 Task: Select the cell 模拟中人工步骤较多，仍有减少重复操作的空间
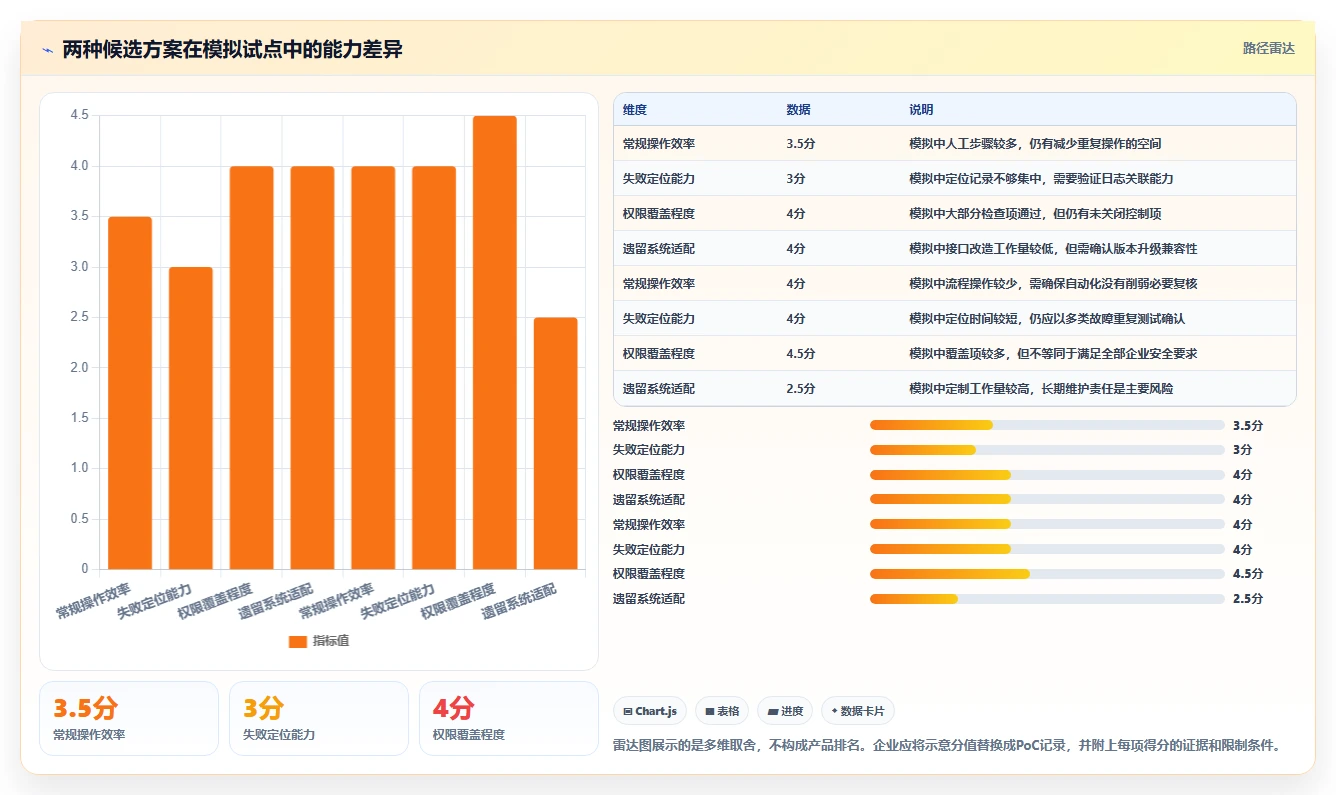[1097, 143]
